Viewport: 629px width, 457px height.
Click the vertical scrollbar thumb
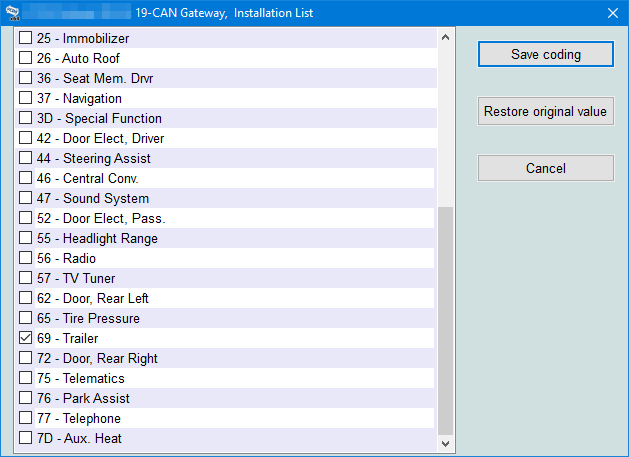coord(445,321)
